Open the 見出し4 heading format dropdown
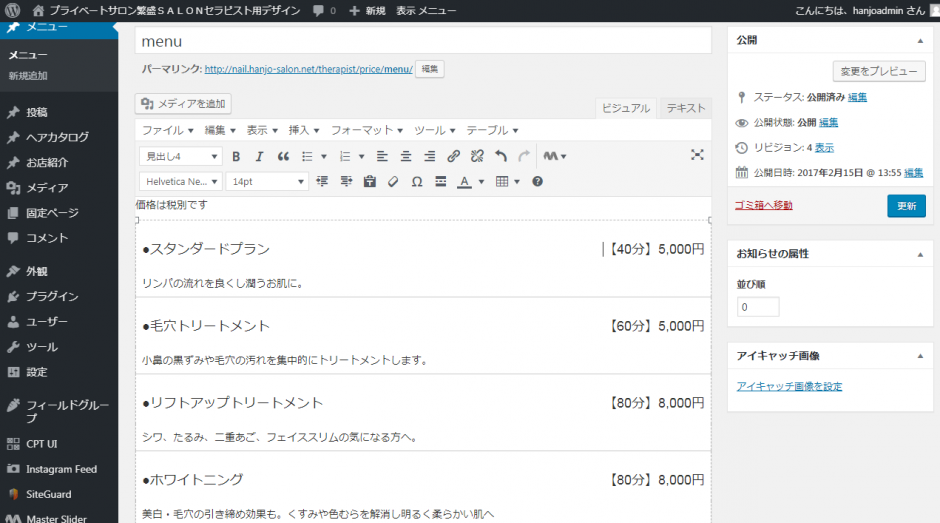The width and height of the screenshot is (940, 523). pos(181,156)
